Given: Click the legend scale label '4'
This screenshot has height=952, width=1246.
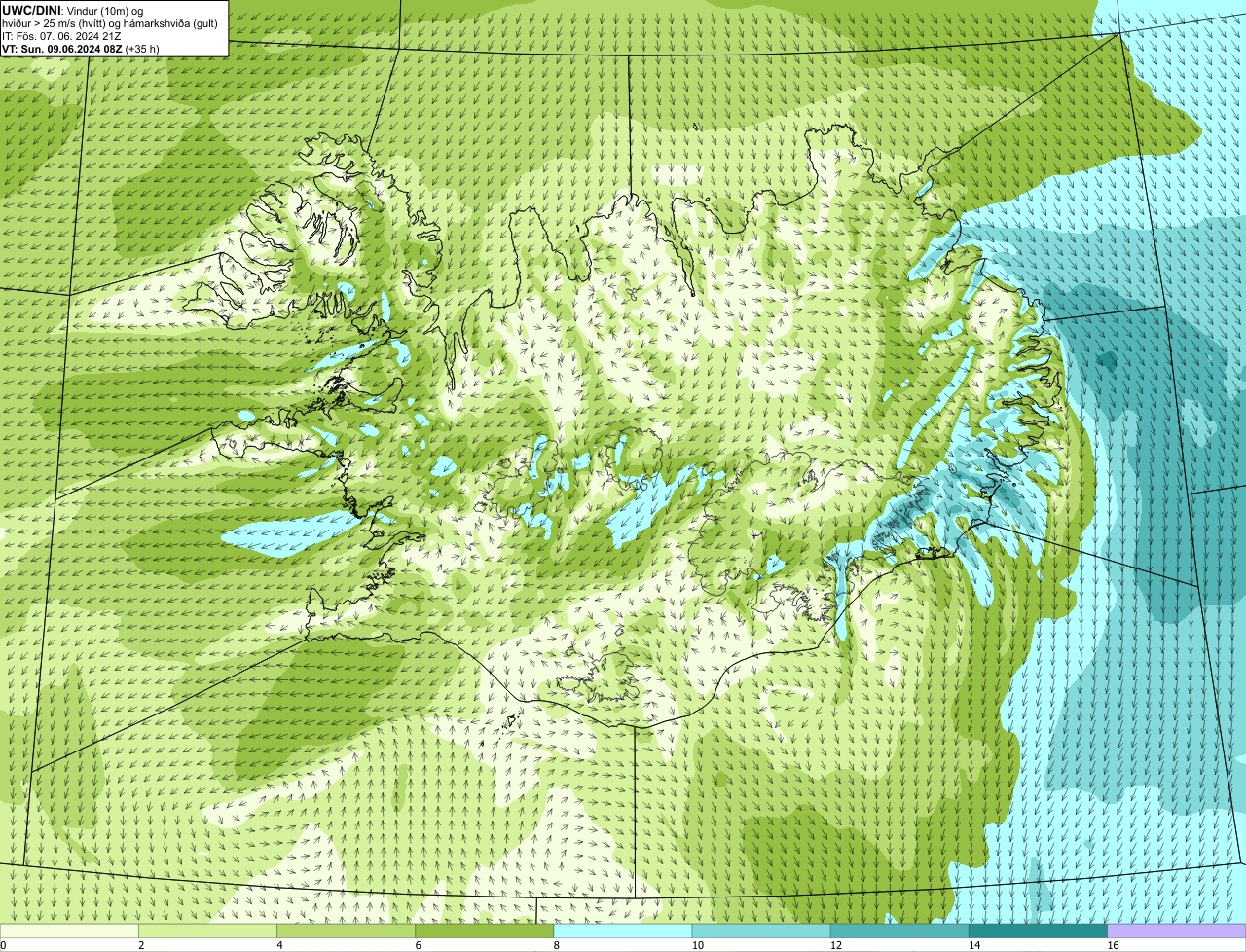Looking at the screenshot, I should [279, 945].
